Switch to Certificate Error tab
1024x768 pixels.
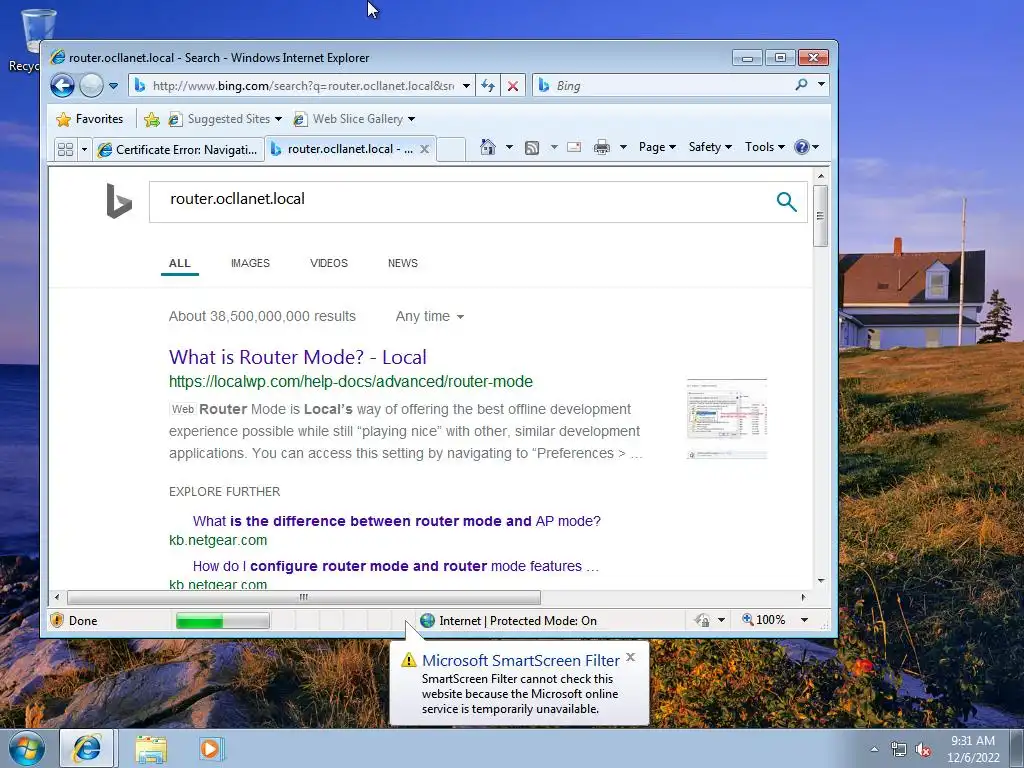pos(178,150)
